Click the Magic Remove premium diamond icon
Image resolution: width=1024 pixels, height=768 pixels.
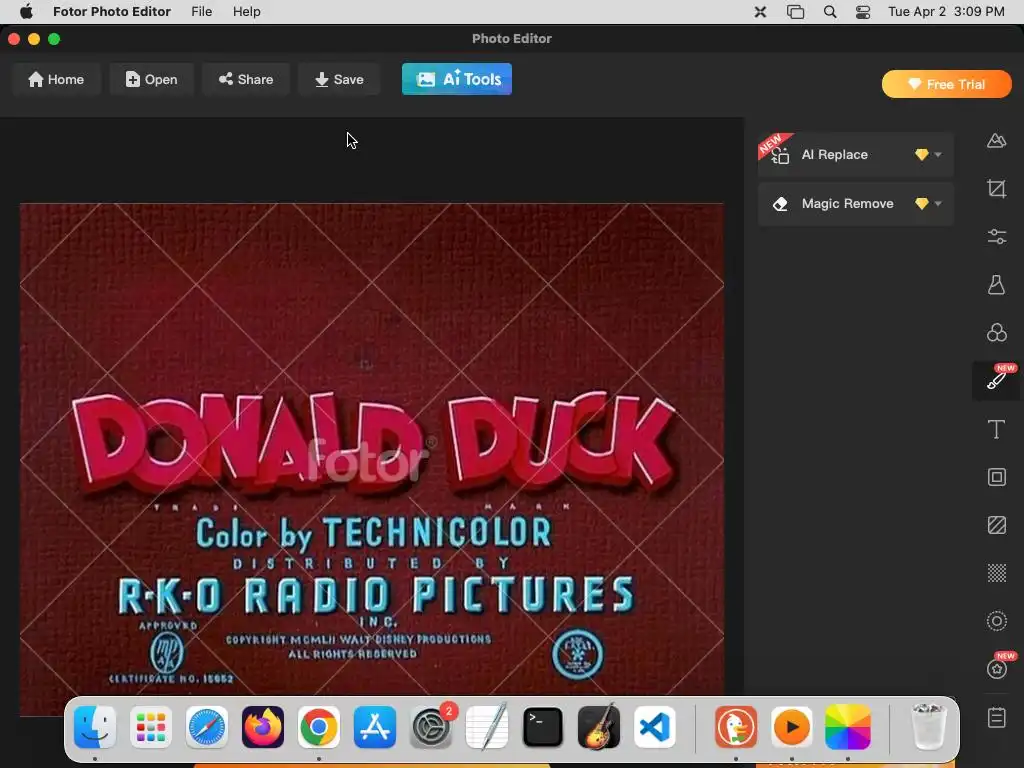point(921,204)
